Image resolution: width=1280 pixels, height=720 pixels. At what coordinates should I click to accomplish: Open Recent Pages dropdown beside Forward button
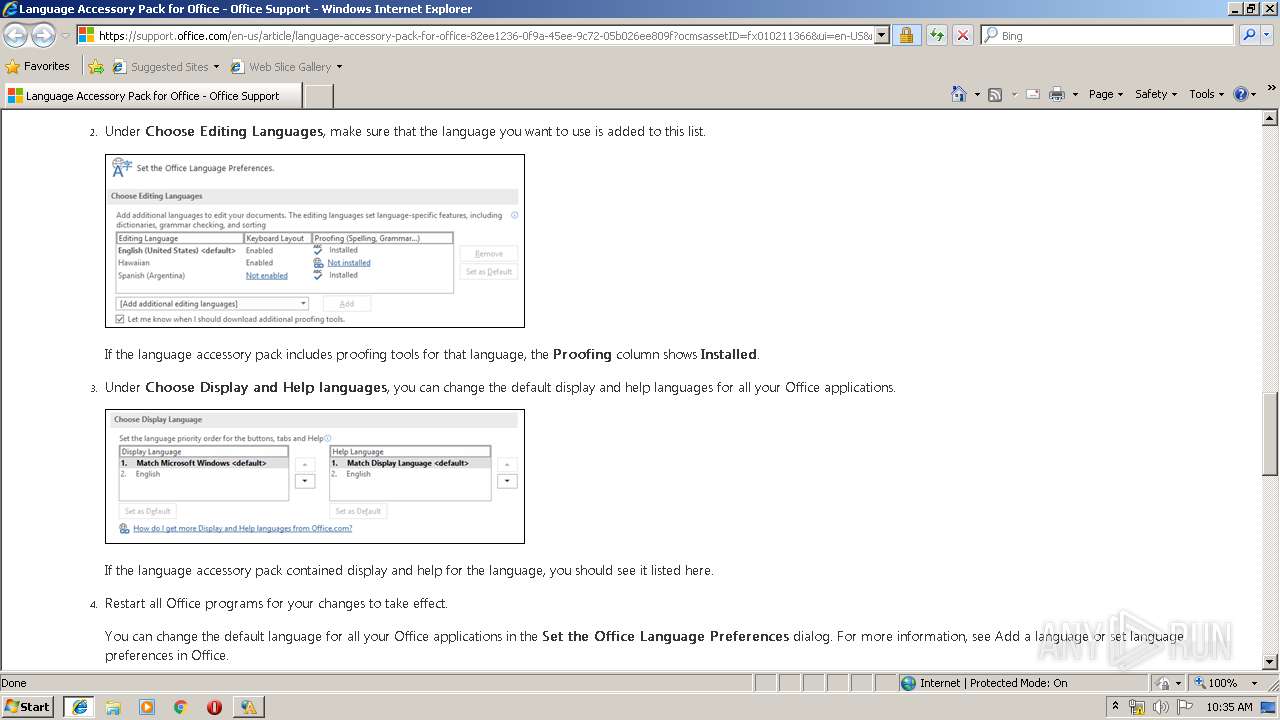(x=65, y=35)
